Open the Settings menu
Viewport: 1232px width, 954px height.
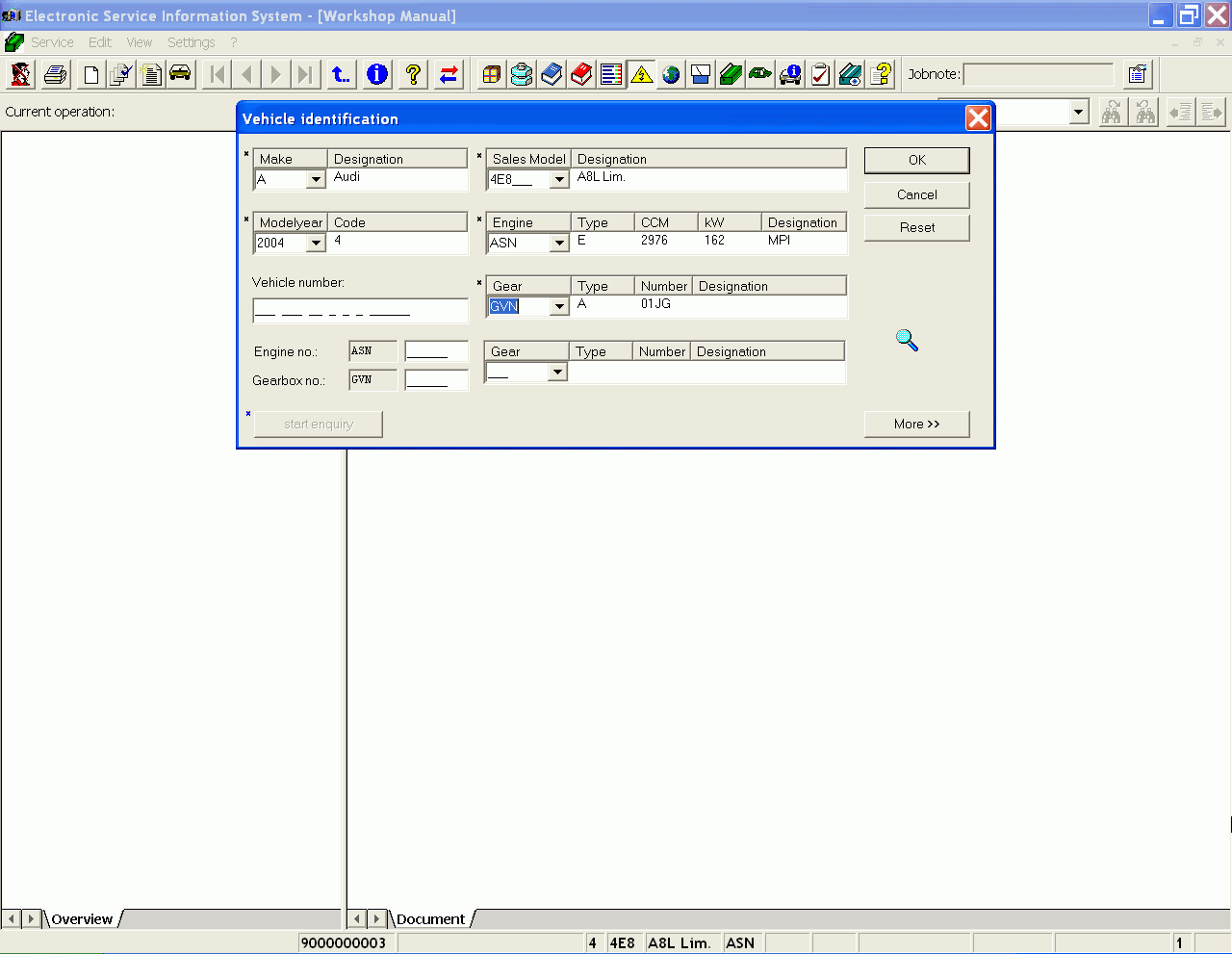pos(191,42)
